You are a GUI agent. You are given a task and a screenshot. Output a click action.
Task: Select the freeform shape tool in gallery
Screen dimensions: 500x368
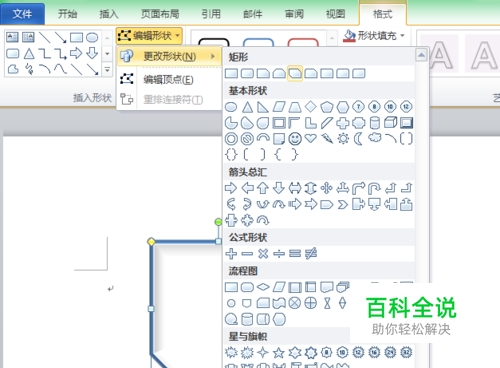(13, 69)
